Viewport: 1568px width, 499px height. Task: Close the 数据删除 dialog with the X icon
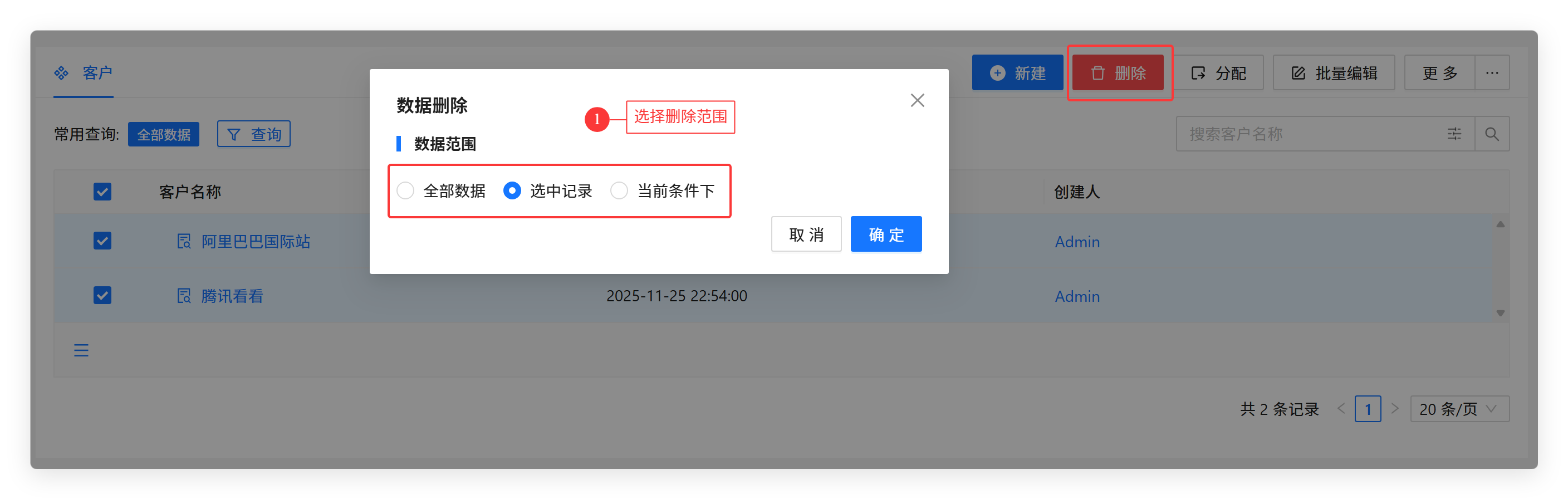click(x=917, y=100)
